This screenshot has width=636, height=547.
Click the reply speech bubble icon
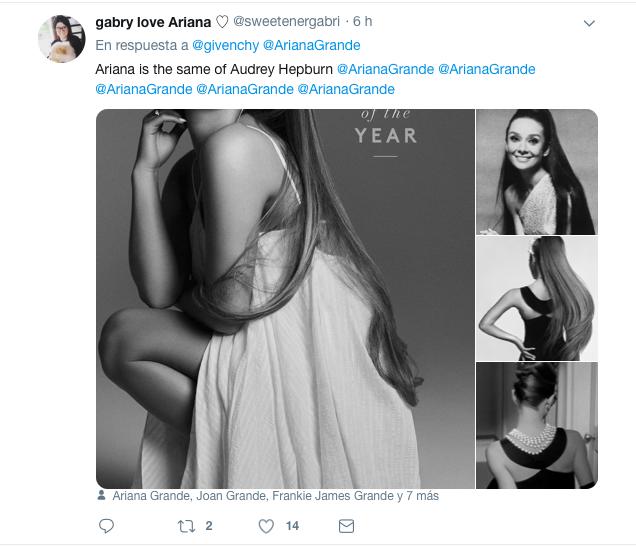point(107,525)
